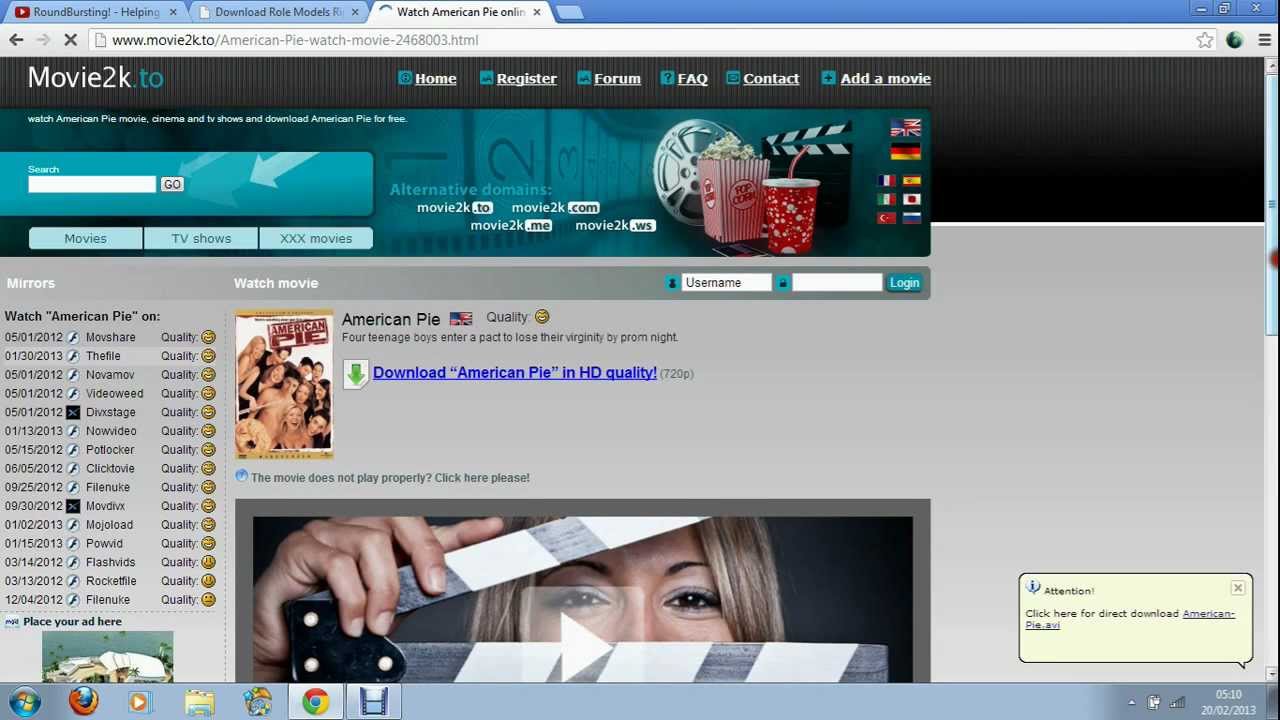Screen dimensions: 1280x720
Task: Click the Place your ad here link
Action: tap(72, 622)
